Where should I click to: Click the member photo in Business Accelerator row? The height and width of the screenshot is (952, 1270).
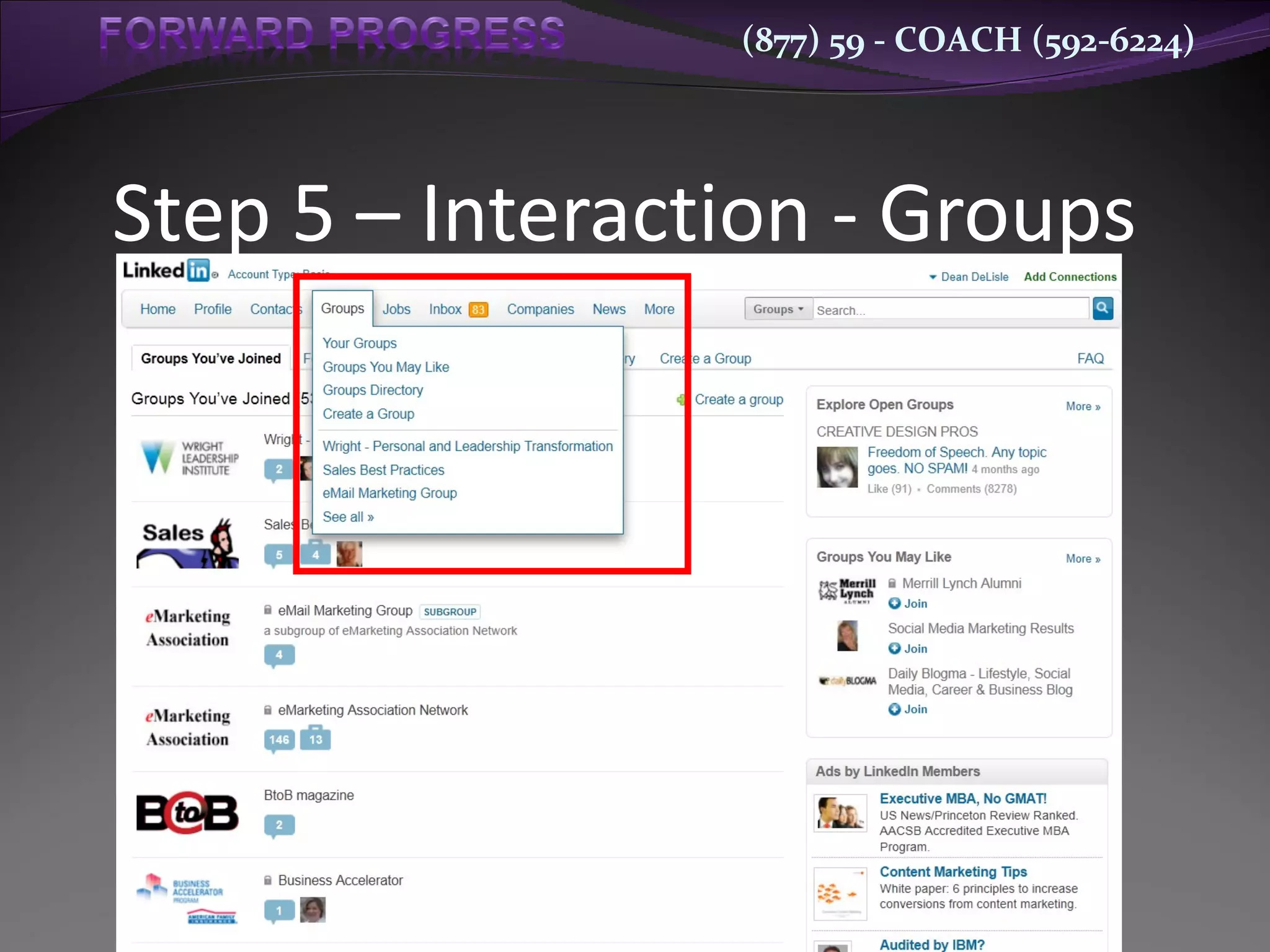pyautogui.click(x=313, y=910)
